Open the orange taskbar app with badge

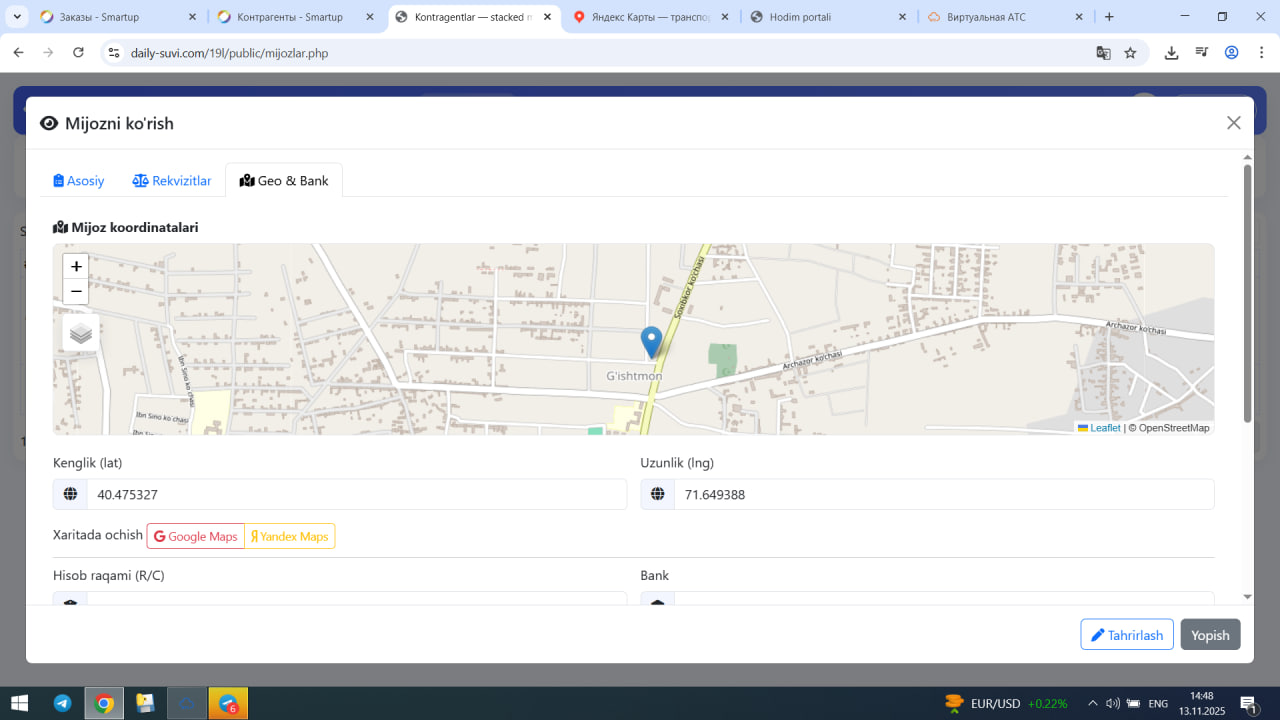228,703
